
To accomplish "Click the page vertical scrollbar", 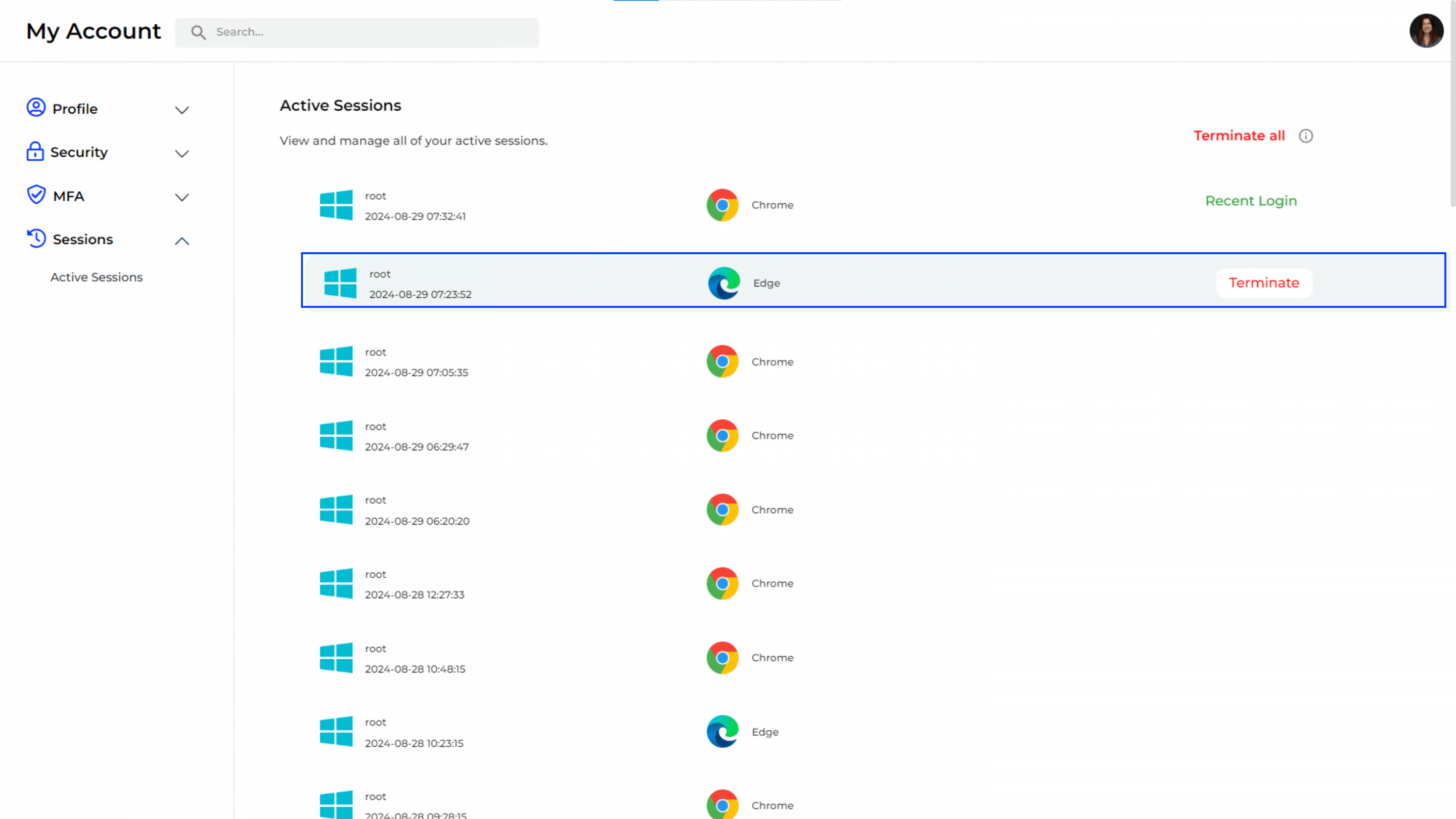I will [x=1452, y=104].
